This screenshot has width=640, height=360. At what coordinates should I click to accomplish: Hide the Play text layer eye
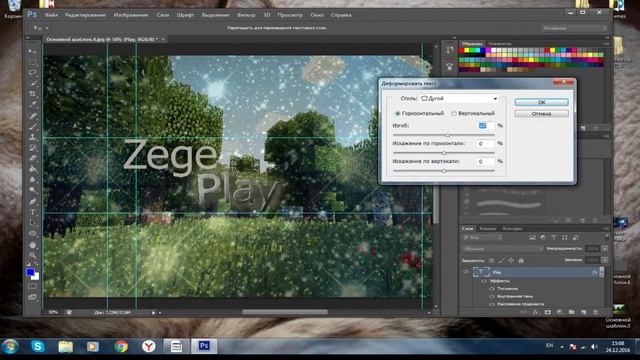click(465, 272)
